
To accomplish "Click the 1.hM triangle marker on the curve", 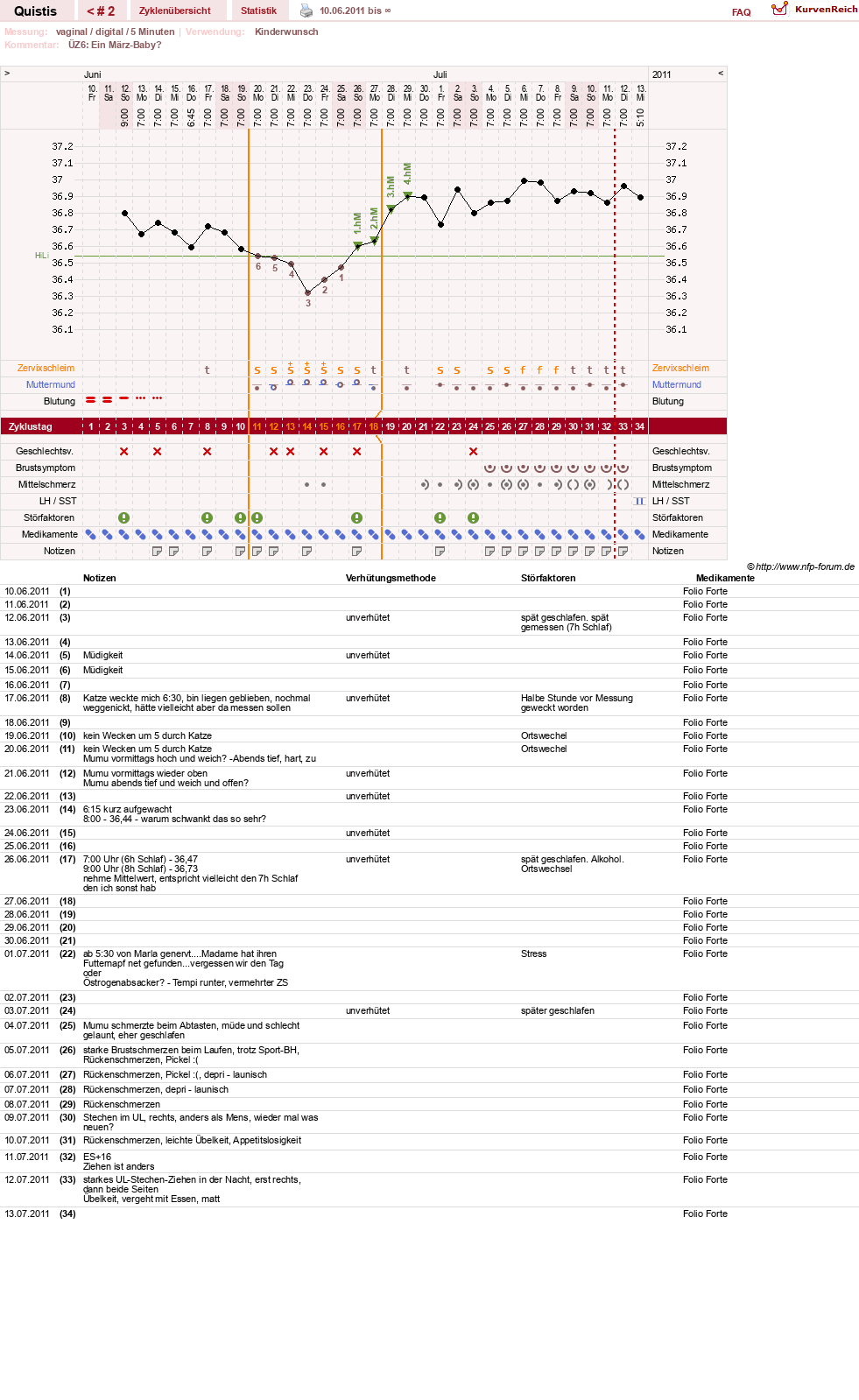I will pos(357,245).
